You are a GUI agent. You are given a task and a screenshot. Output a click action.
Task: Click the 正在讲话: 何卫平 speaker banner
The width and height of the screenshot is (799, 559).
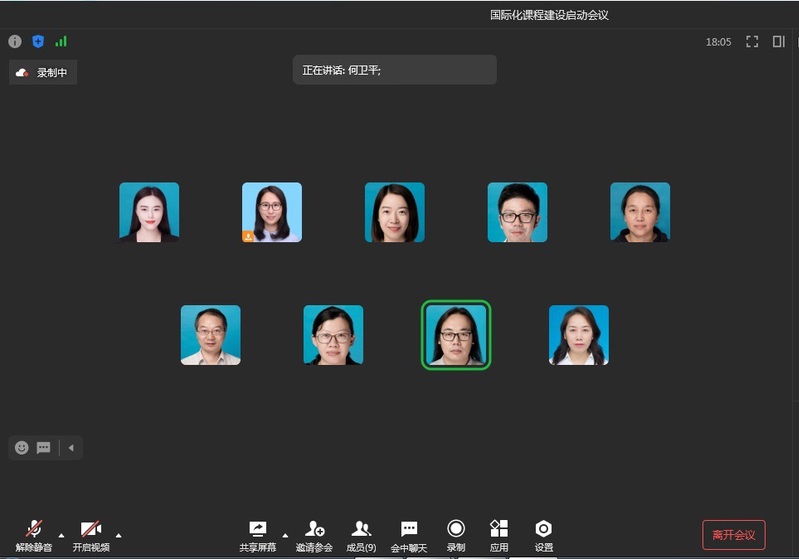click(394, 70)
